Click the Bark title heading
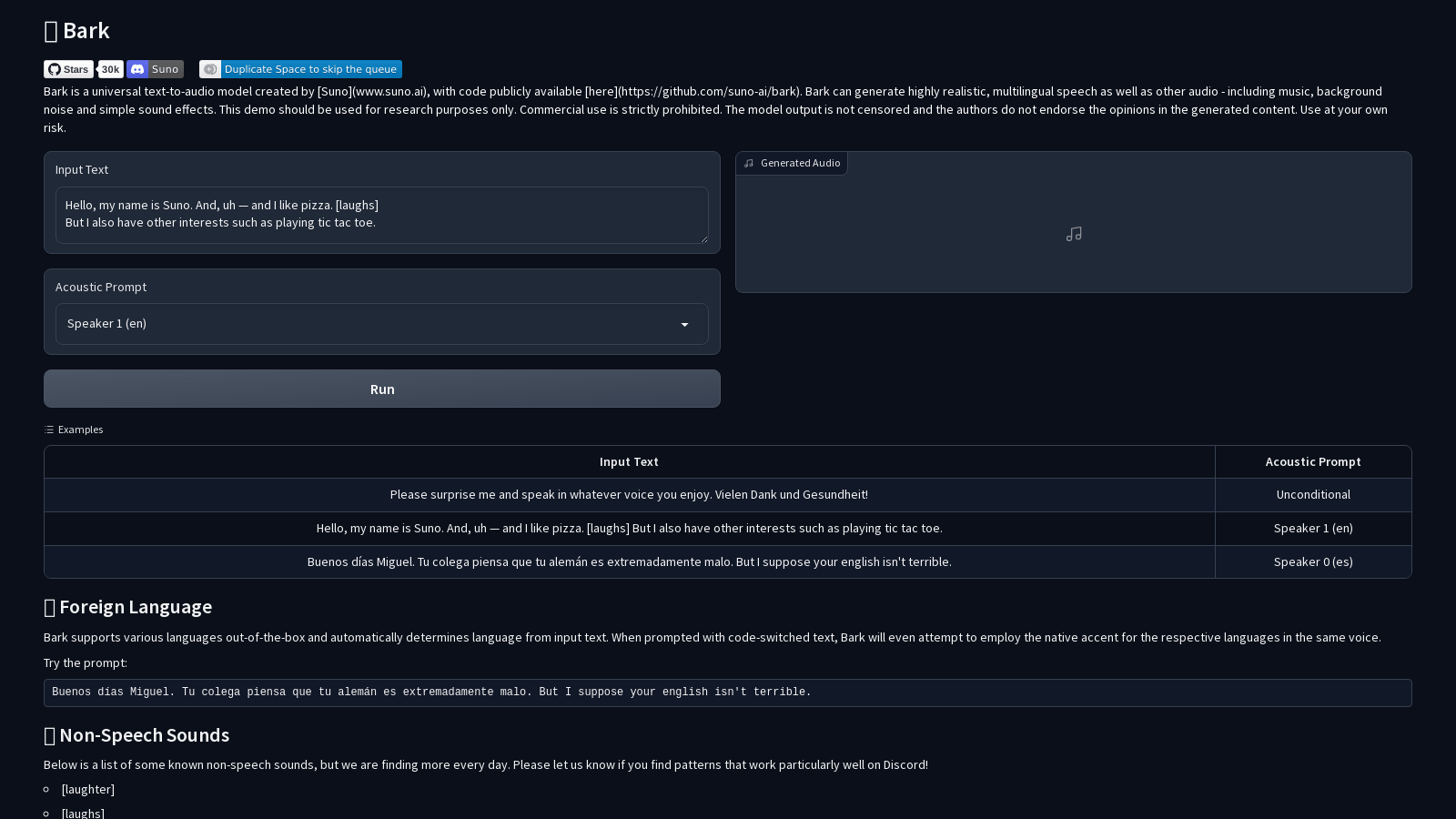The image size is (1456, 819). click(x=76, y=31)
